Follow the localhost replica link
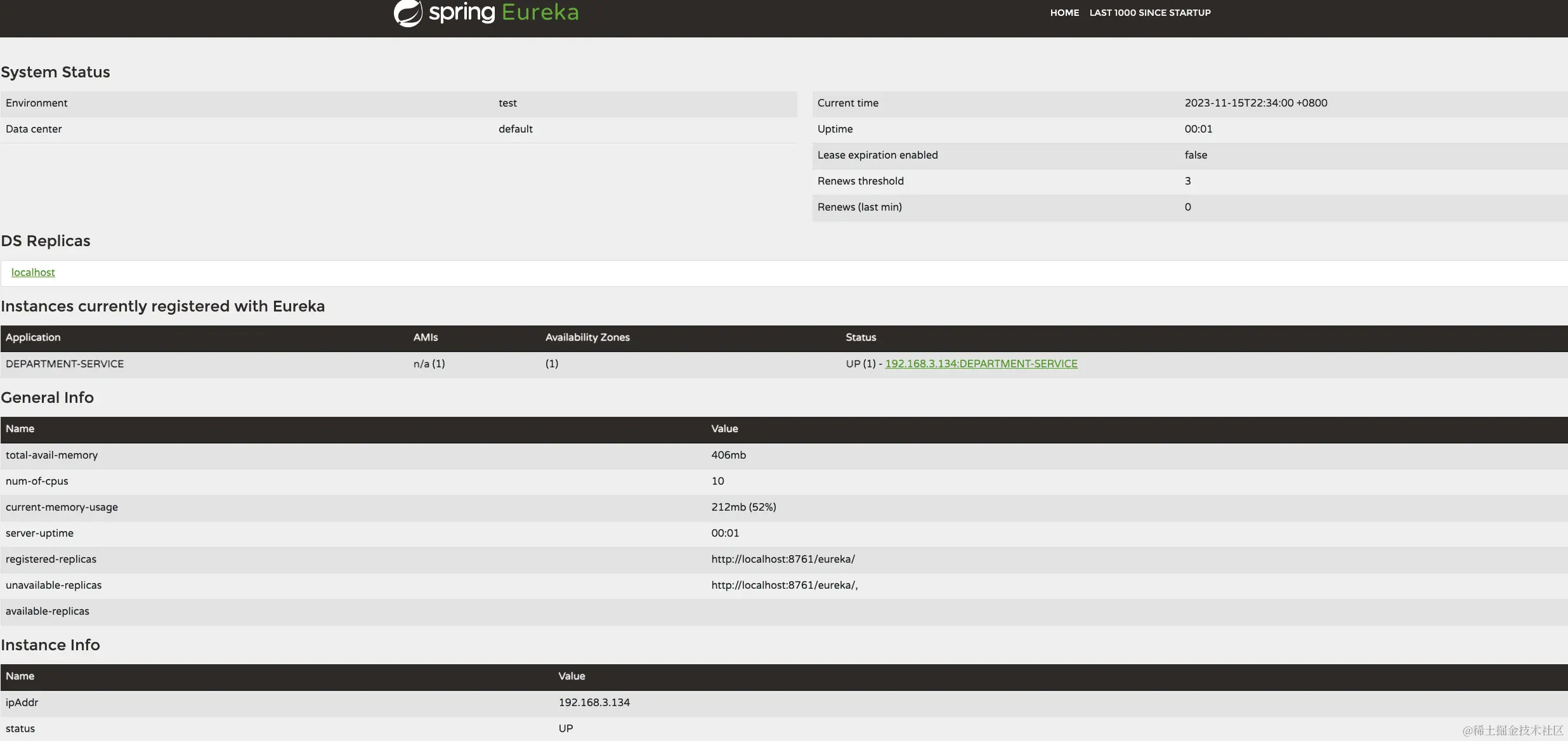This screenshot has height=741, width=1568. [x=33, y=272]
